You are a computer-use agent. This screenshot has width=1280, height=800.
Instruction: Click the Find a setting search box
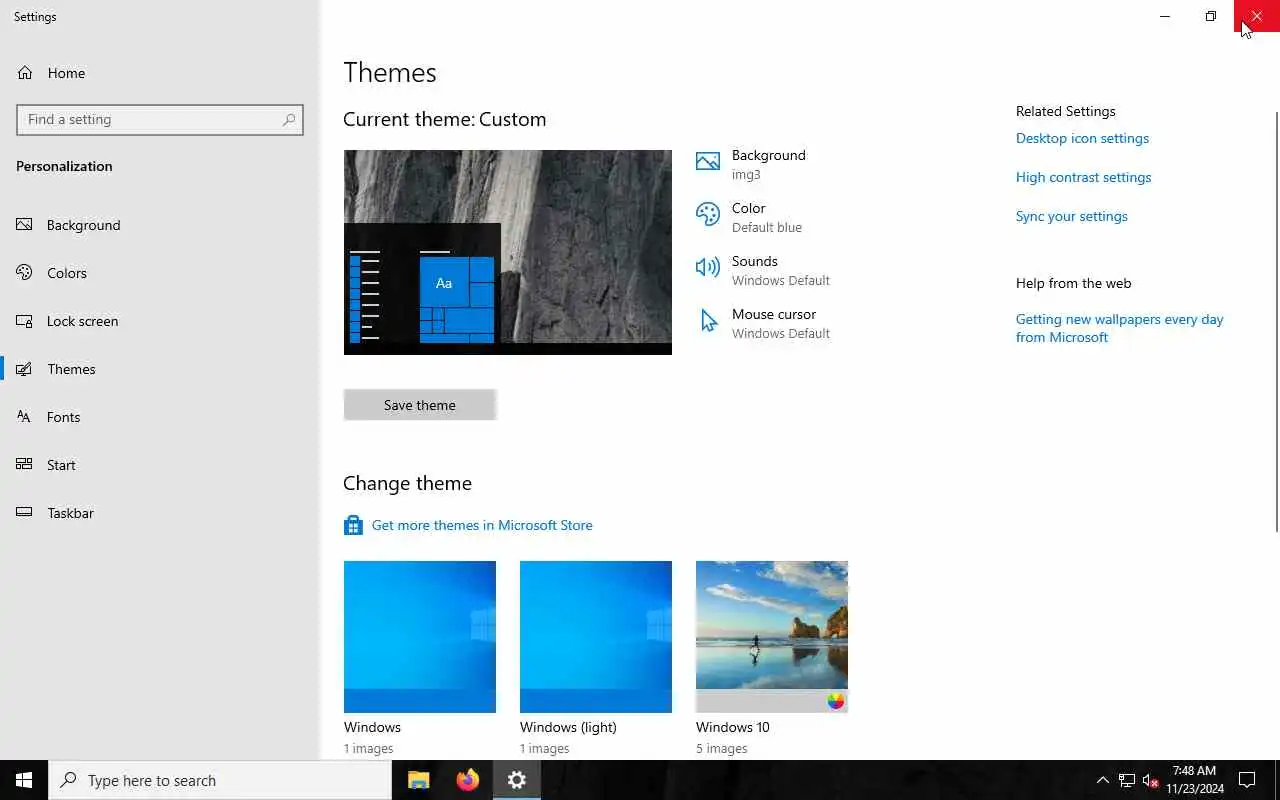(x=160, y=119)
